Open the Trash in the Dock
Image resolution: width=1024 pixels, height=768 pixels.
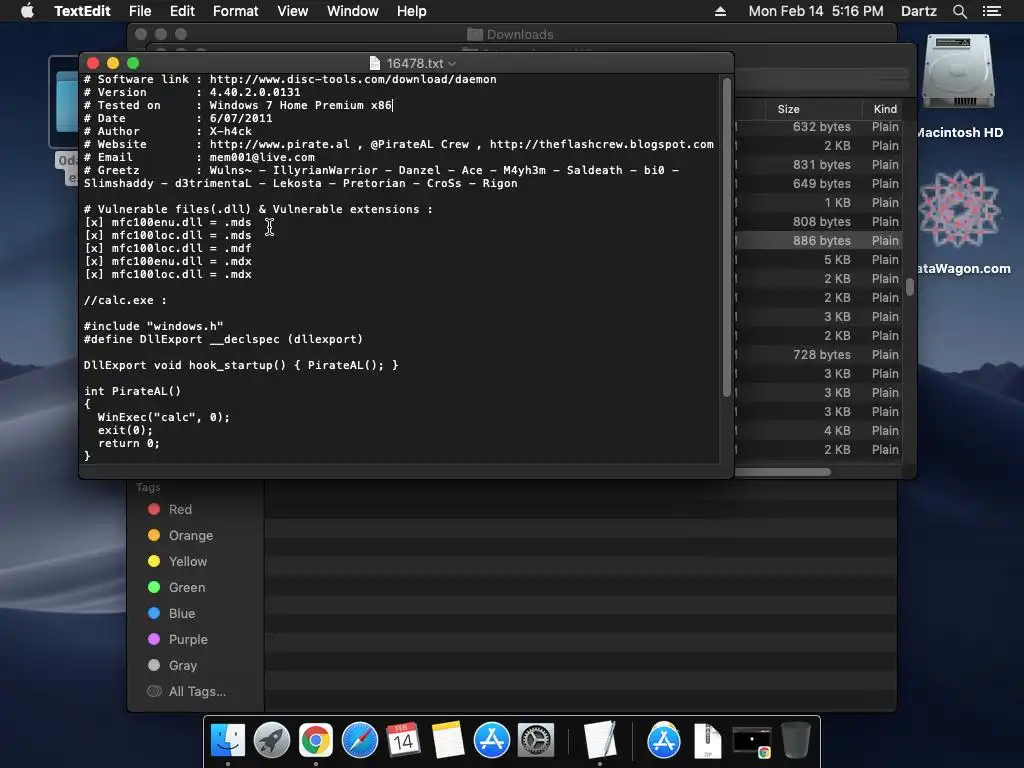pyautogui.click(x=795, y=741)
